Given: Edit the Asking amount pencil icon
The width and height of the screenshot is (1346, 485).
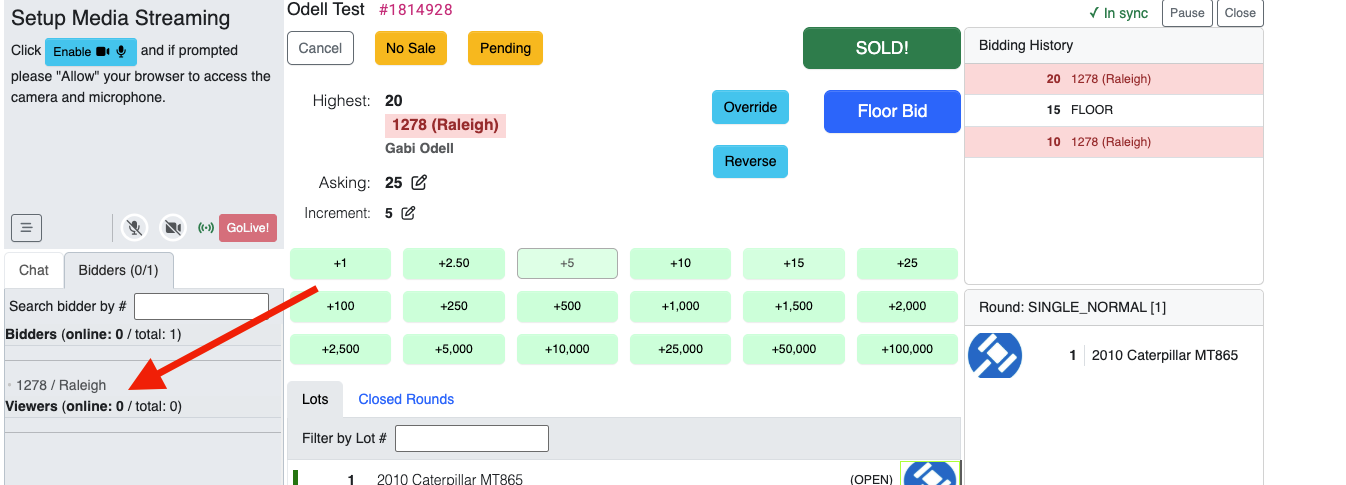Looking at the screenshot, I should coord(419,183).
